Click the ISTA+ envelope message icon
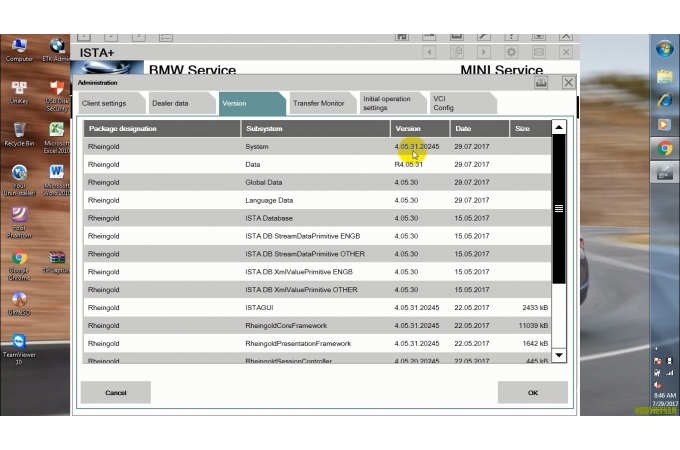This screenshot has width=680, height=450. tap(539, 52)
